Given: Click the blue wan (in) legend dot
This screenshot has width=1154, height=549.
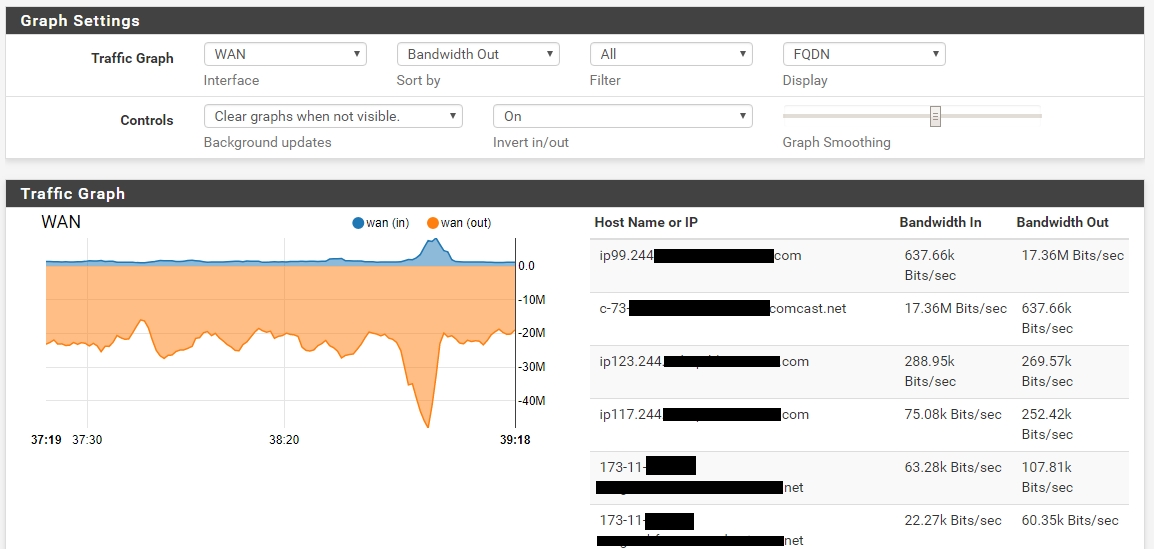Looking at the screenshot, I should click(359, 223).
